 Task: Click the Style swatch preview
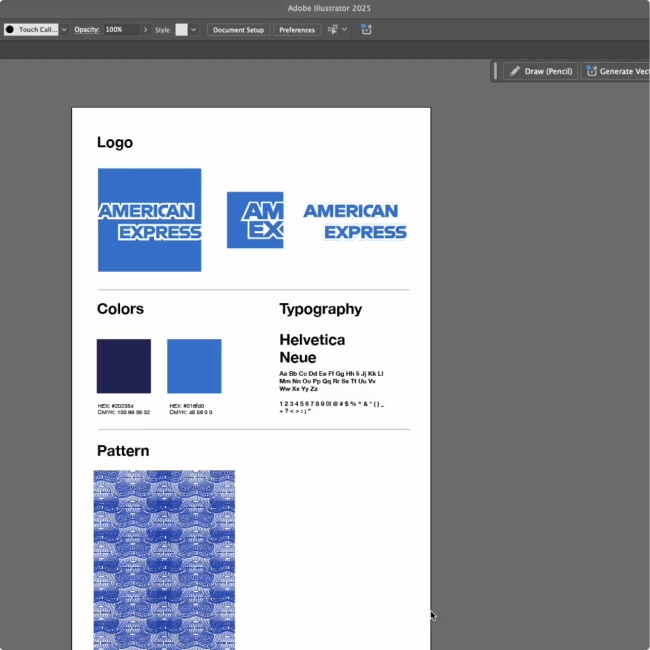pyautogui.click(x=181, y=30)
